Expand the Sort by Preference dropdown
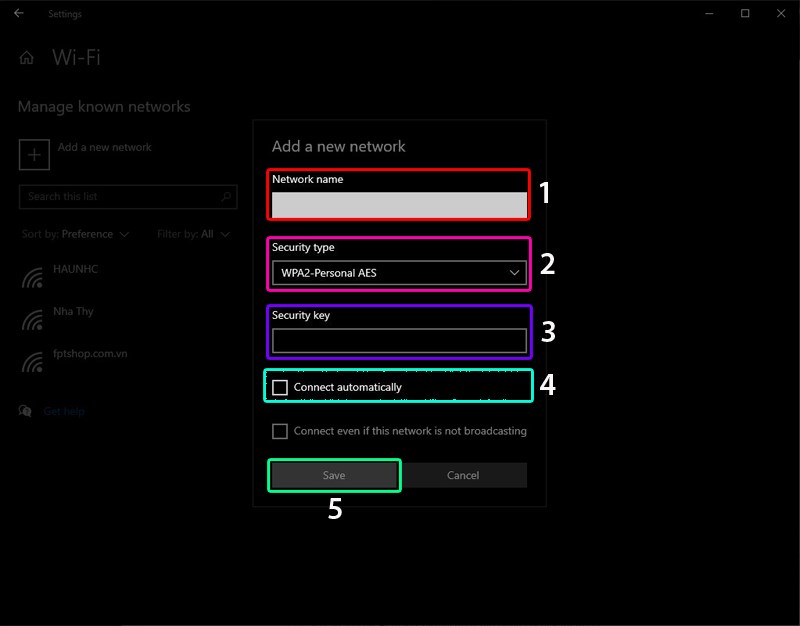This screenshot has height=626, width=800. click(75, 234)
